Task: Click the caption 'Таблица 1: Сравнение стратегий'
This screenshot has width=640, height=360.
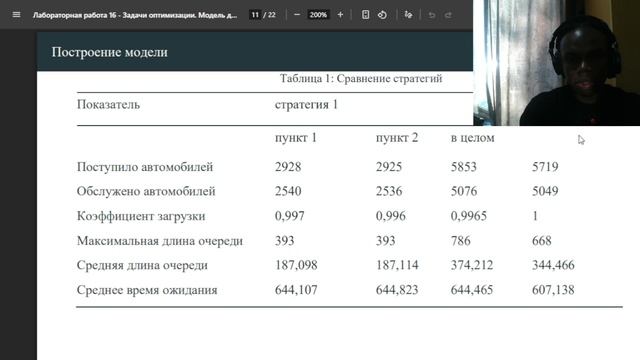Action: click(x=361, y=78)
